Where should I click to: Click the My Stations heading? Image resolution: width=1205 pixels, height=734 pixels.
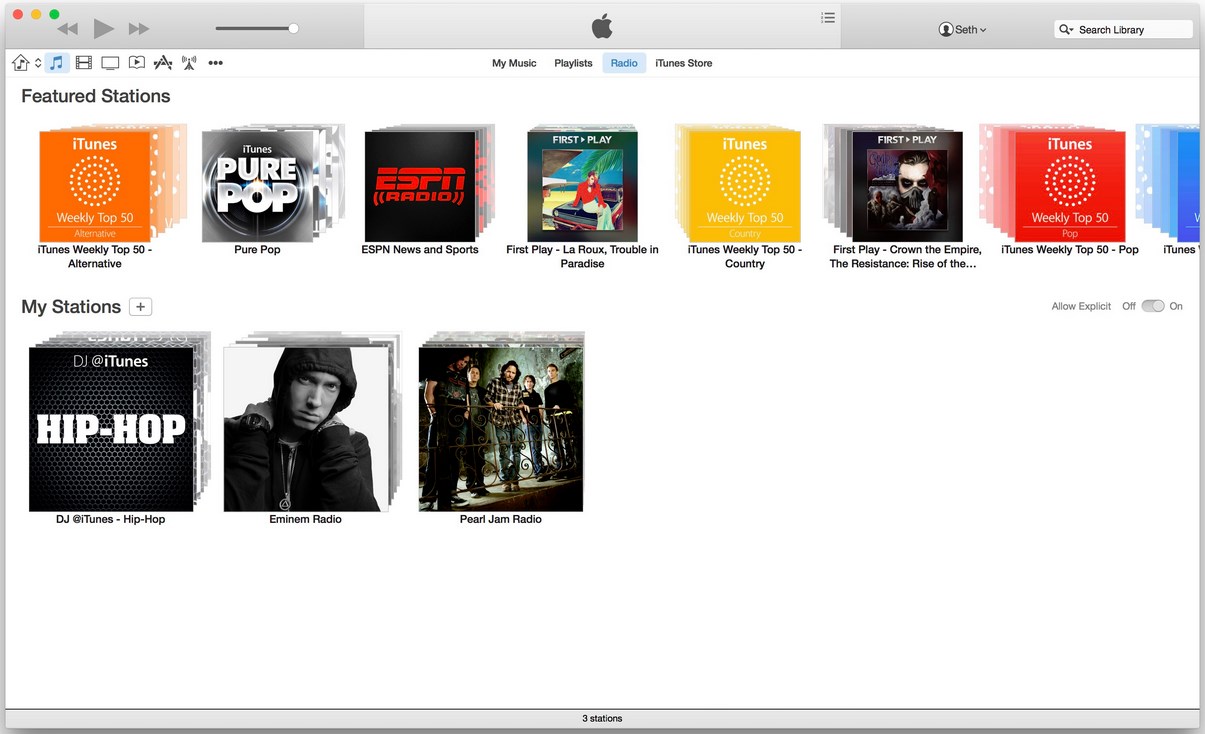(71, 307)
